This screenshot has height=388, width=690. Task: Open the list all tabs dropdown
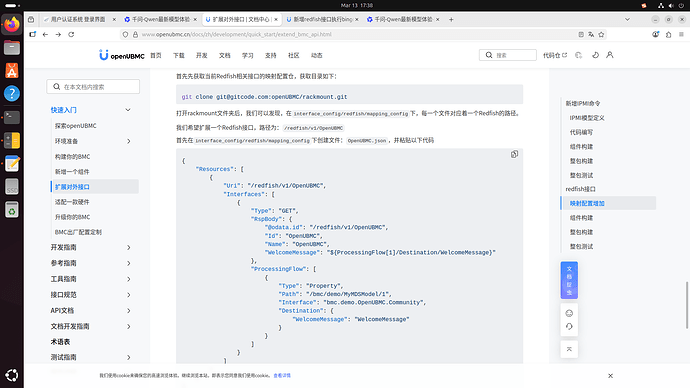pyautogui.click(x=628, y=19)
